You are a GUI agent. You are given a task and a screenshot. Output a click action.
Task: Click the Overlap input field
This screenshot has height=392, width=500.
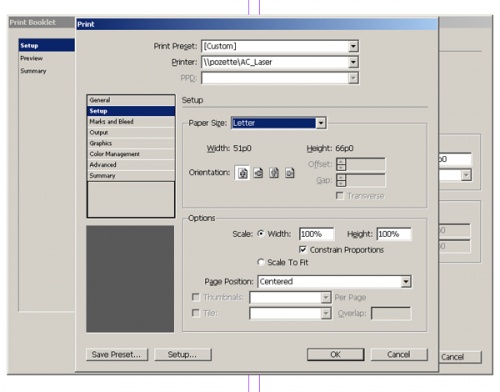point(391,313)
